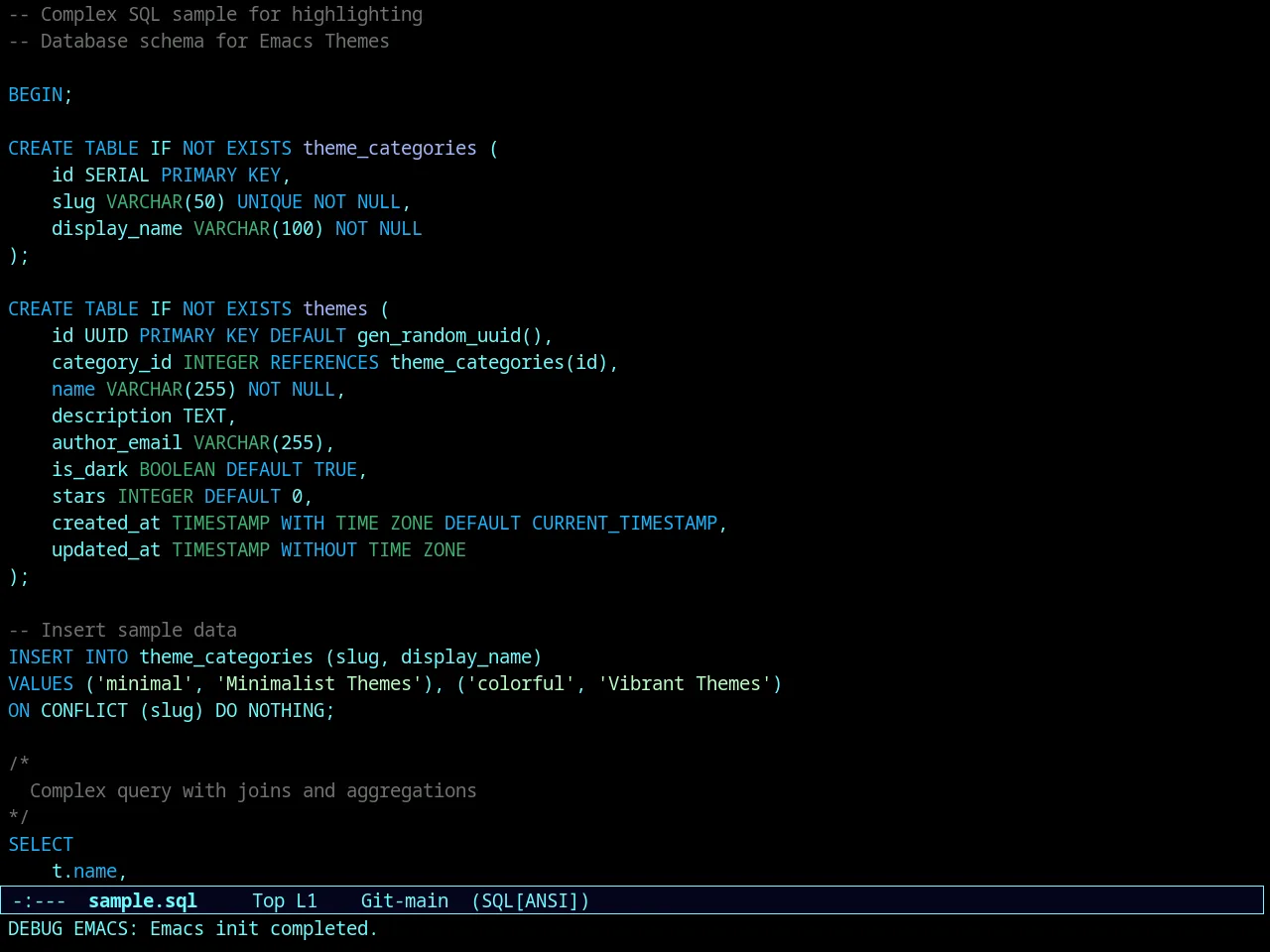Click the (SQL[ANSI]) major mode indicator
Screen dimensions: 1270x952
(531, 900)
